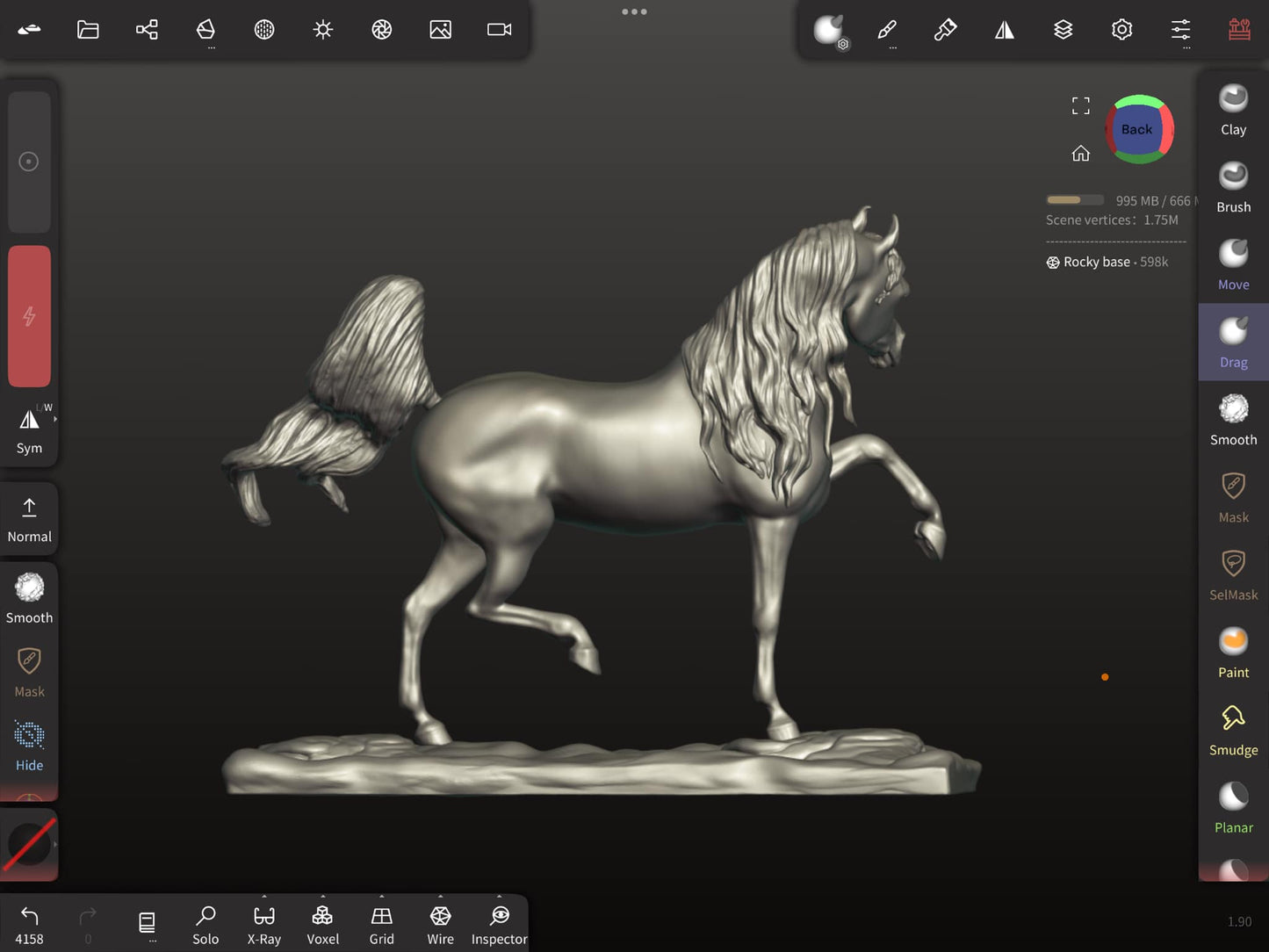Toggle X-Ray view mode
Viewport: 1269px width, 952px height.
pos(263,925)
